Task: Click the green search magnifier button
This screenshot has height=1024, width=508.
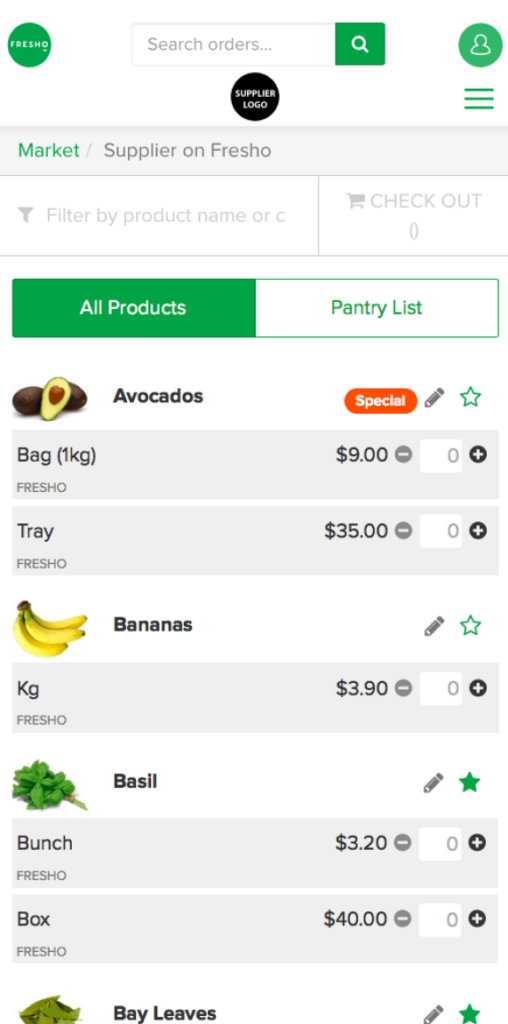Action: (x=360, y=44)
